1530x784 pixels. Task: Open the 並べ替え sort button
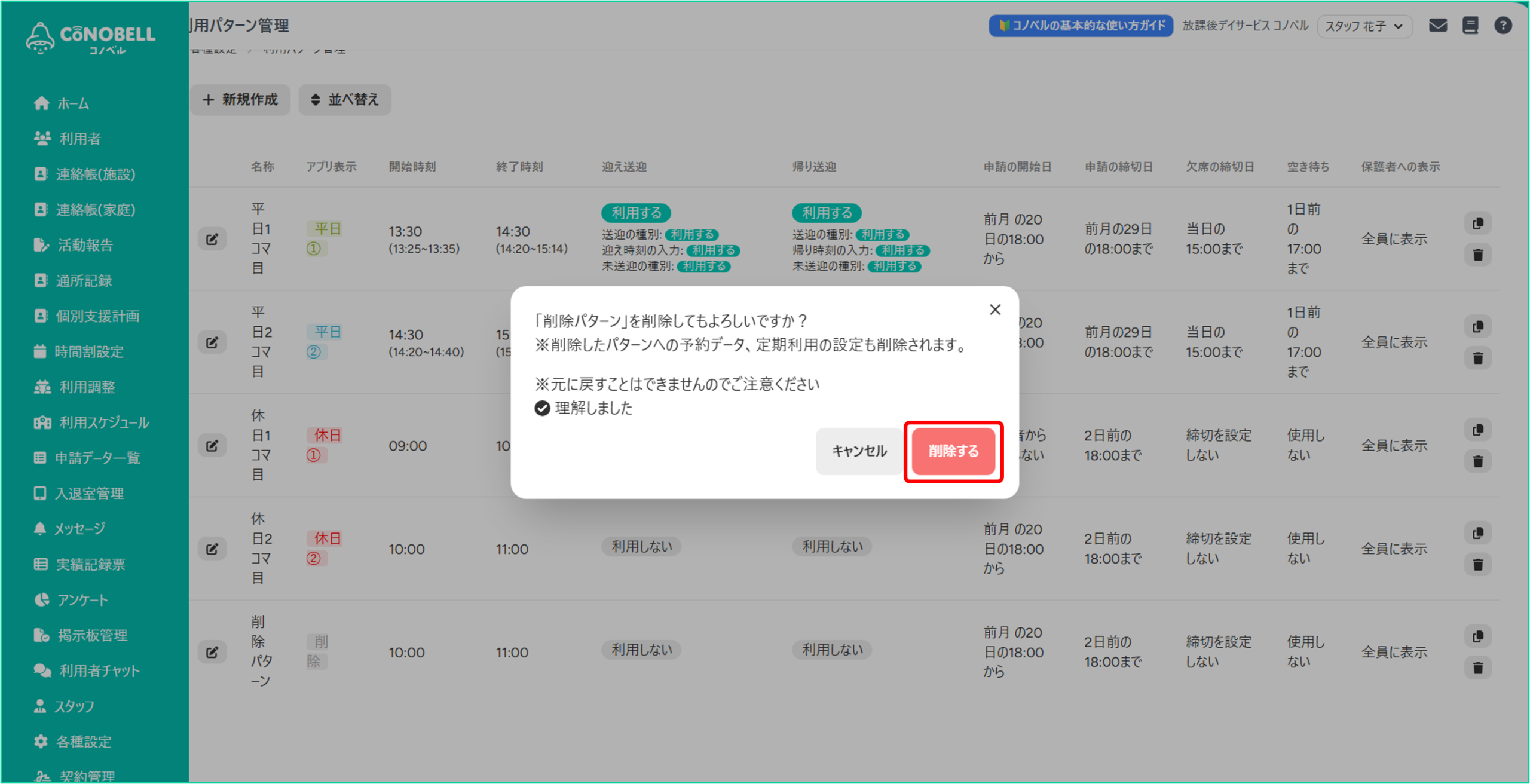tap(345, 100)
